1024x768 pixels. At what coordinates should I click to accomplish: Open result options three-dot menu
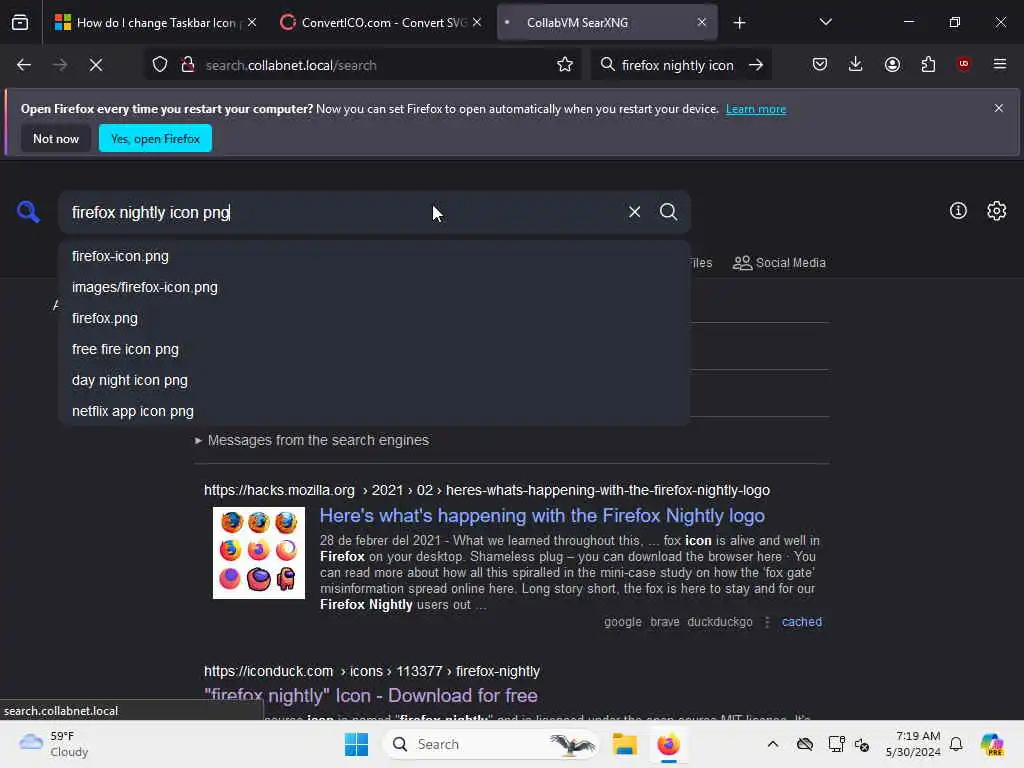tap(767, 622)
